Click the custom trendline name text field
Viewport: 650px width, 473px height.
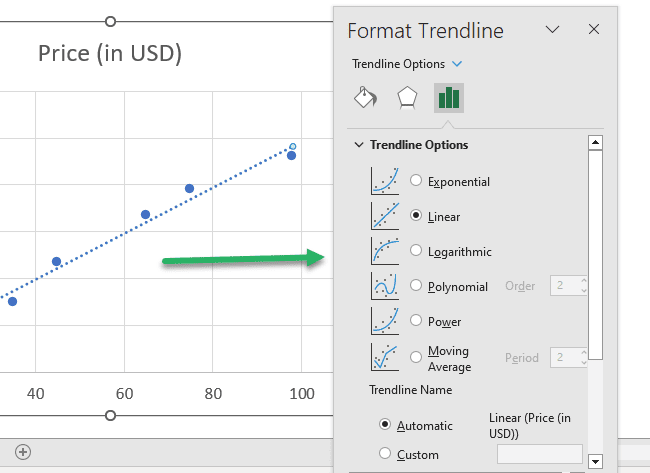tap(540, 454)
